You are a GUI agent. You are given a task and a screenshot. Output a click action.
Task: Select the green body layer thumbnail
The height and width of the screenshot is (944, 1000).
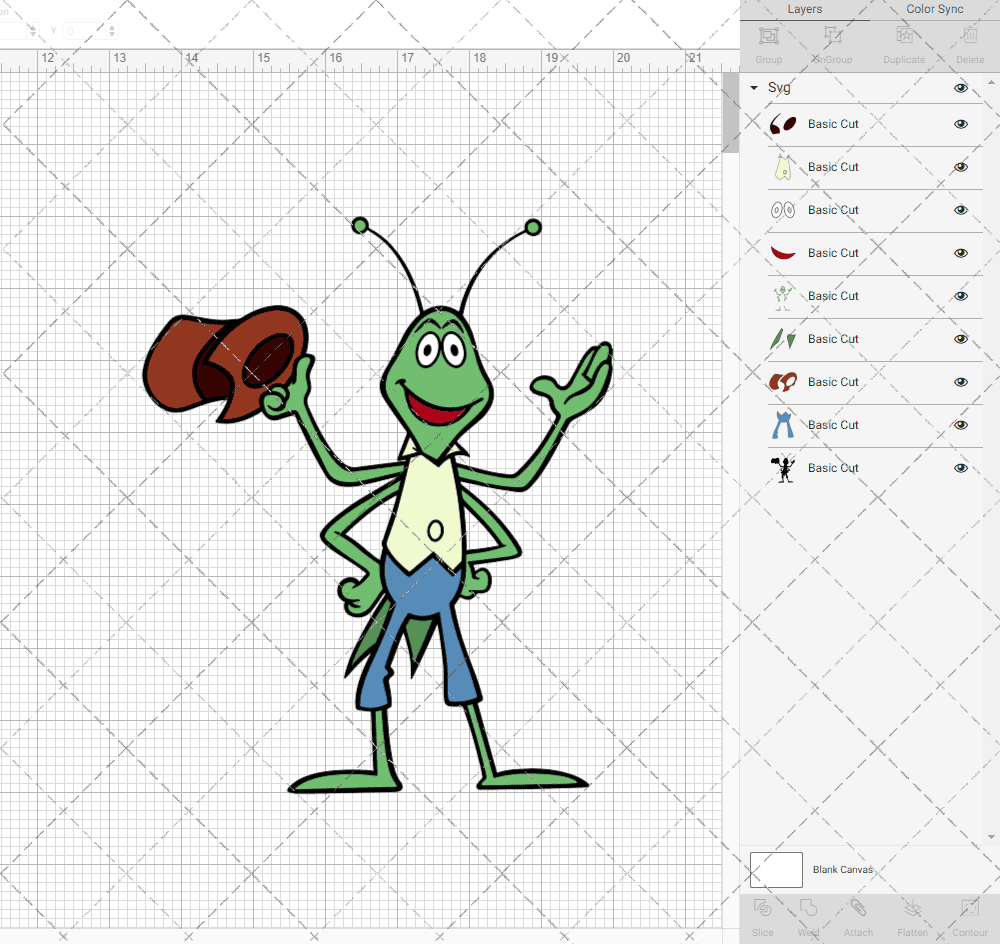[783, 296]
